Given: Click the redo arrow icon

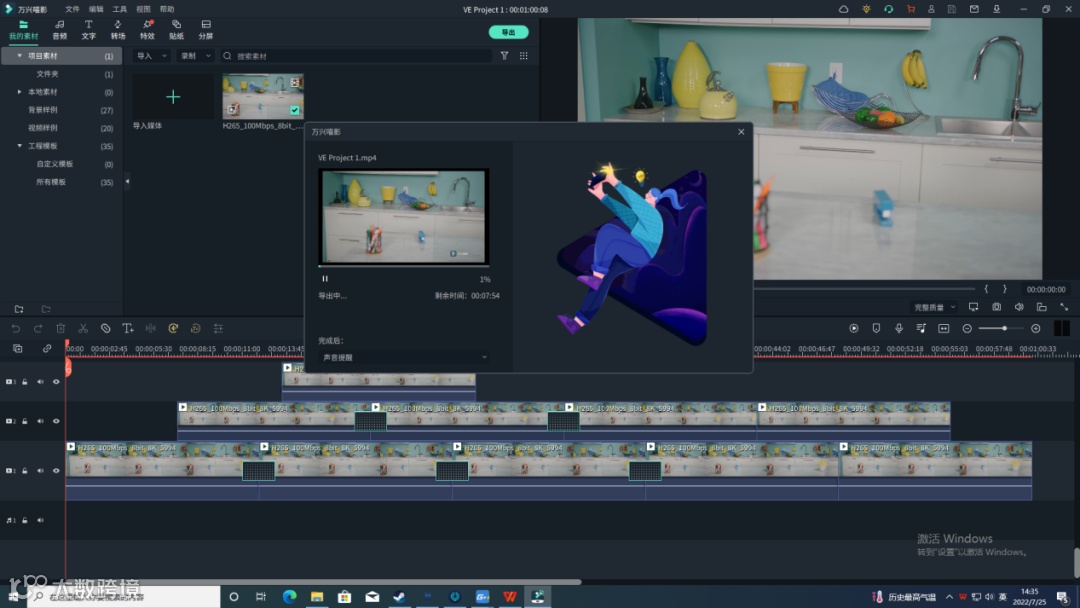Looking at the screenshot, I should click(38, 328).
